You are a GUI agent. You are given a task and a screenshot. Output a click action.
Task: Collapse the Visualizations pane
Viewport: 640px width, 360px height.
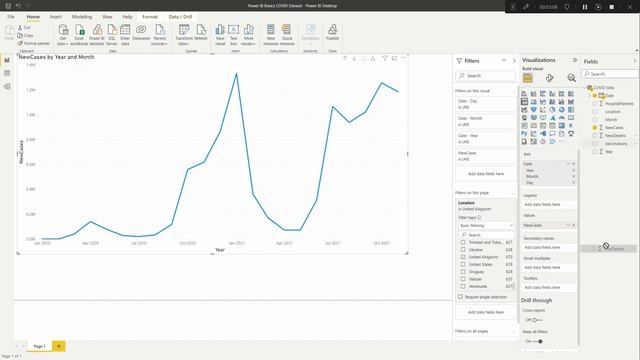(x=575, y=60)
